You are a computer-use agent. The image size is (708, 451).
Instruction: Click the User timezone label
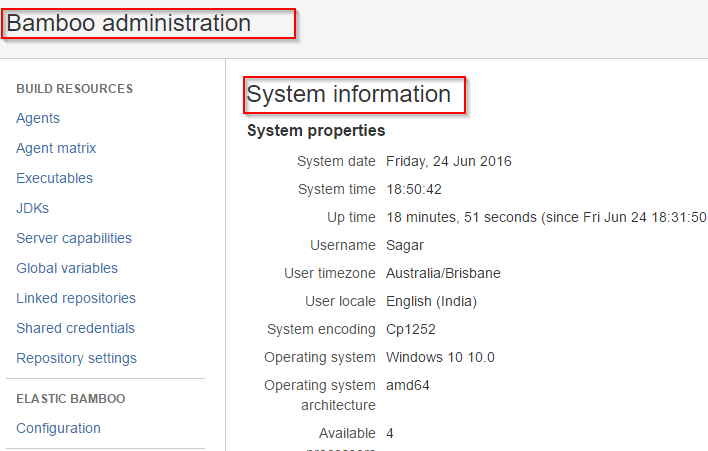tap(330, 274)
